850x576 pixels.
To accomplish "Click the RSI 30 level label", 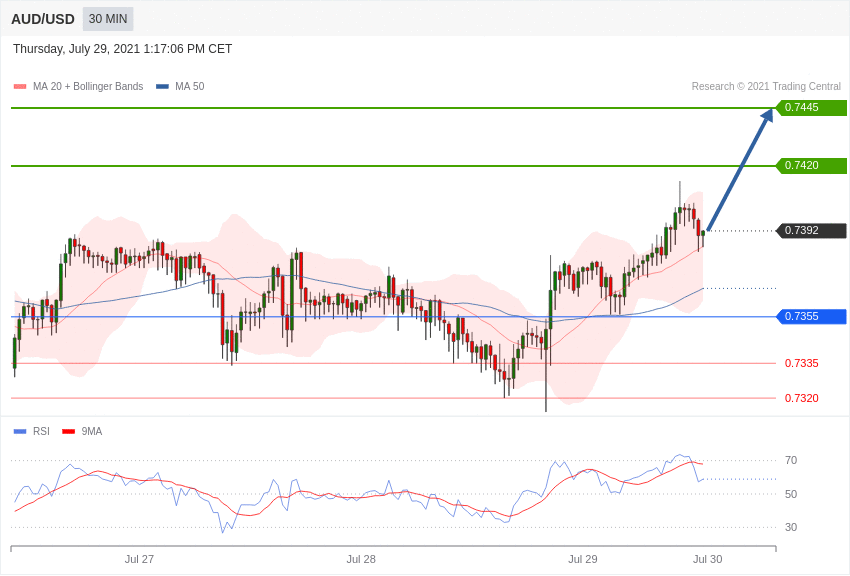I will [x=791, y=527].
